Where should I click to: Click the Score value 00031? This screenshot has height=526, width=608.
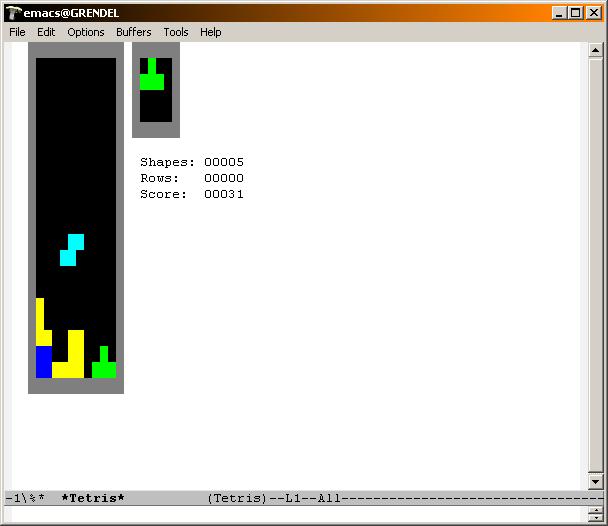click(x=224, y=194)
